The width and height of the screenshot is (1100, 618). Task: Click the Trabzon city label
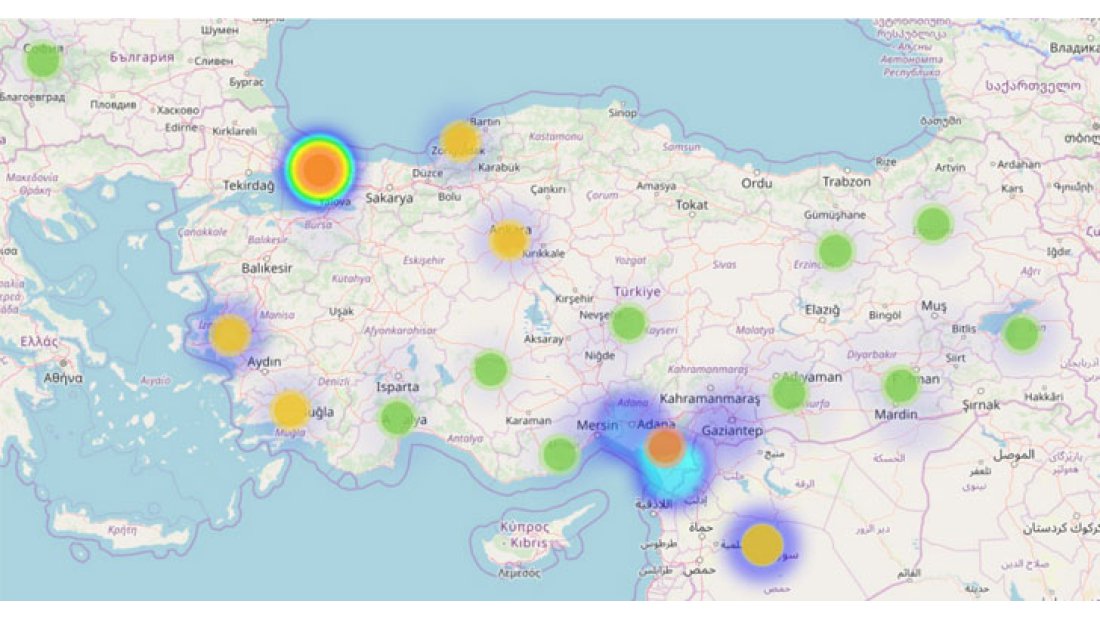846,182
